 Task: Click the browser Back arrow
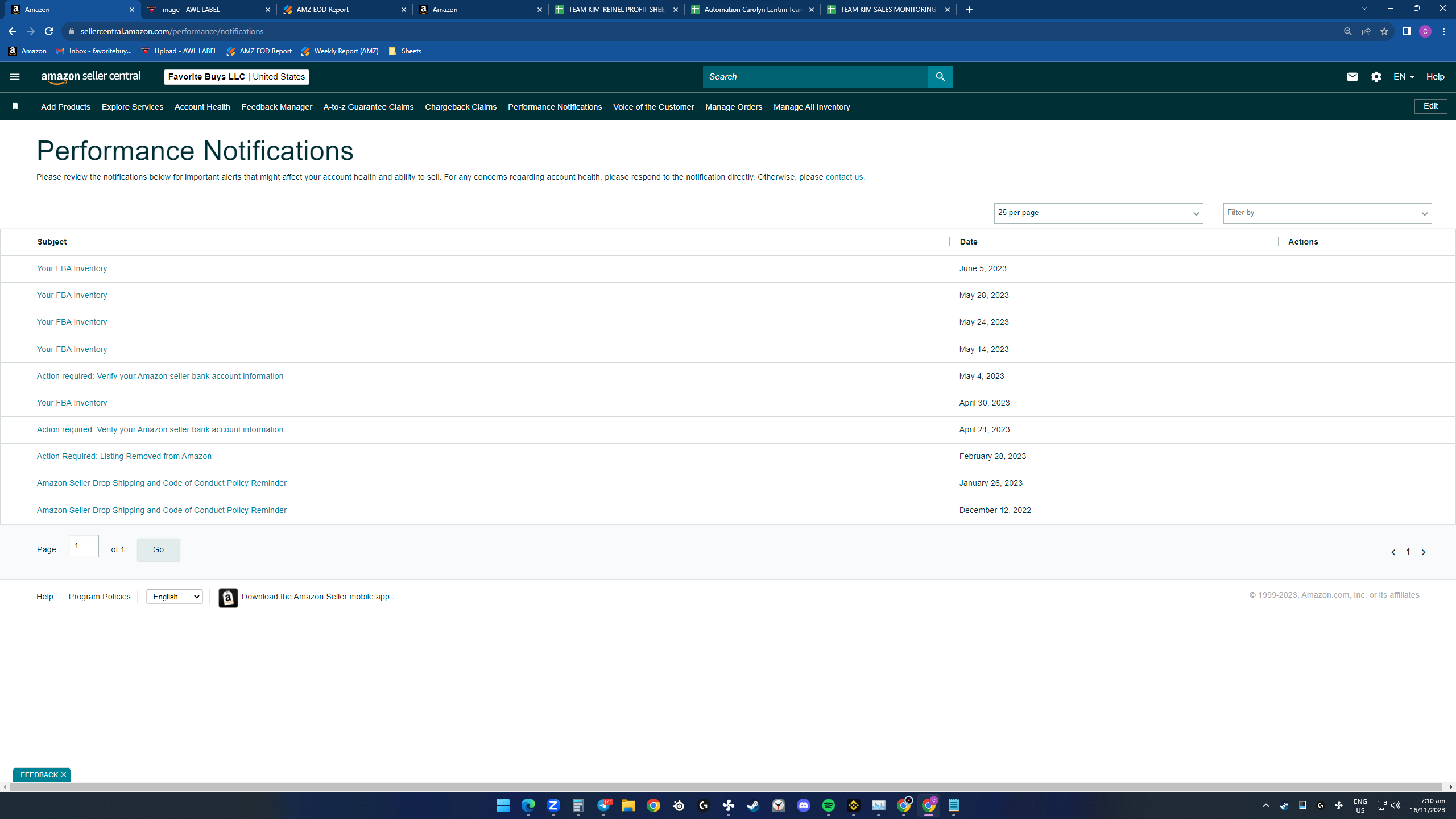pyautogui.click(x=13, y=31)
